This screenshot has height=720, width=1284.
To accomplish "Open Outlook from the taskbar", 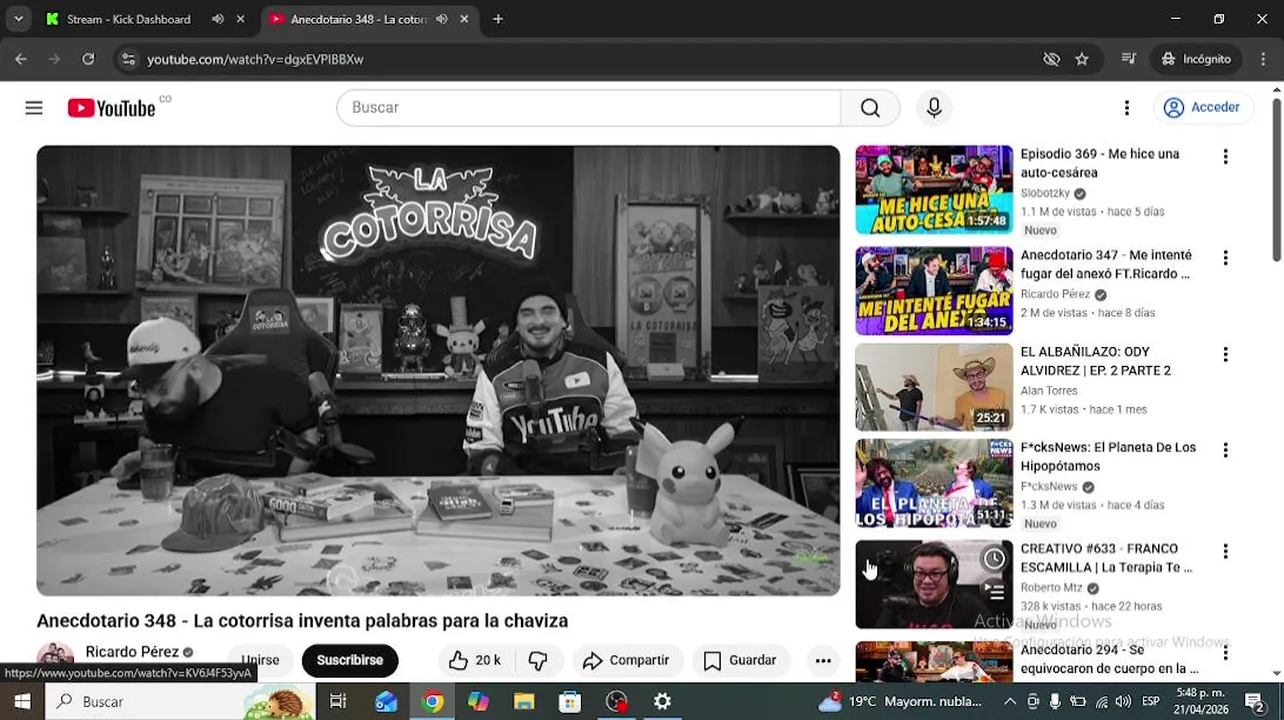I will click(x=386, y=701).
